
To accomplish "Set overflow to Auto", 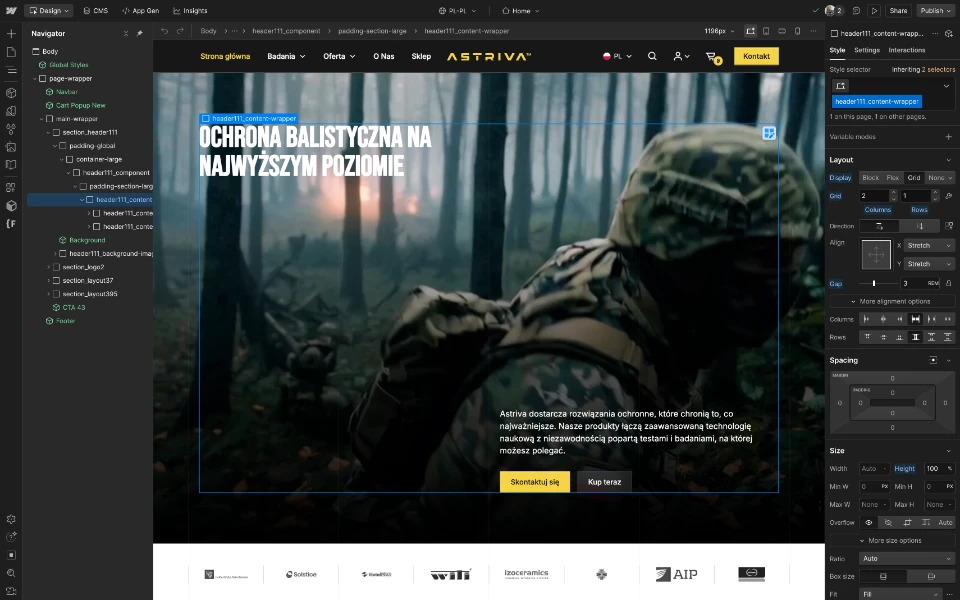I will [x=945, y=522].
